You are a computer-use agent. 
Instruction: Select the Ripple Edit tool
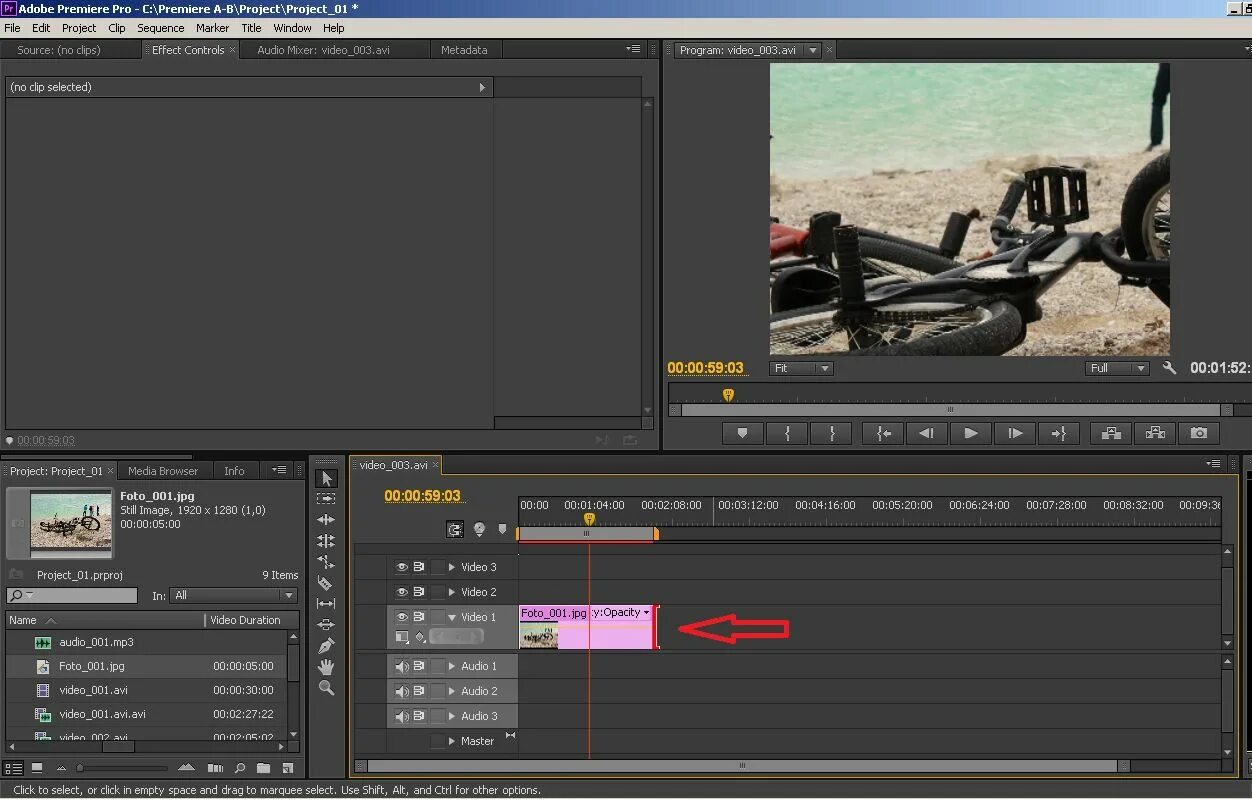coord(326,520)
